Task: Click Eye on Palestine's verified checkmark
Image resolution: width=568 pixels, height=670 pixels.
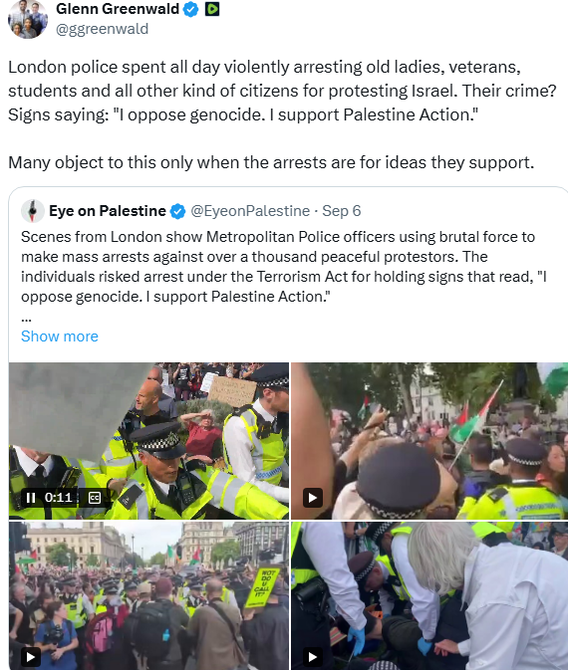Action: pyautogui.click(x=178, y=211)
